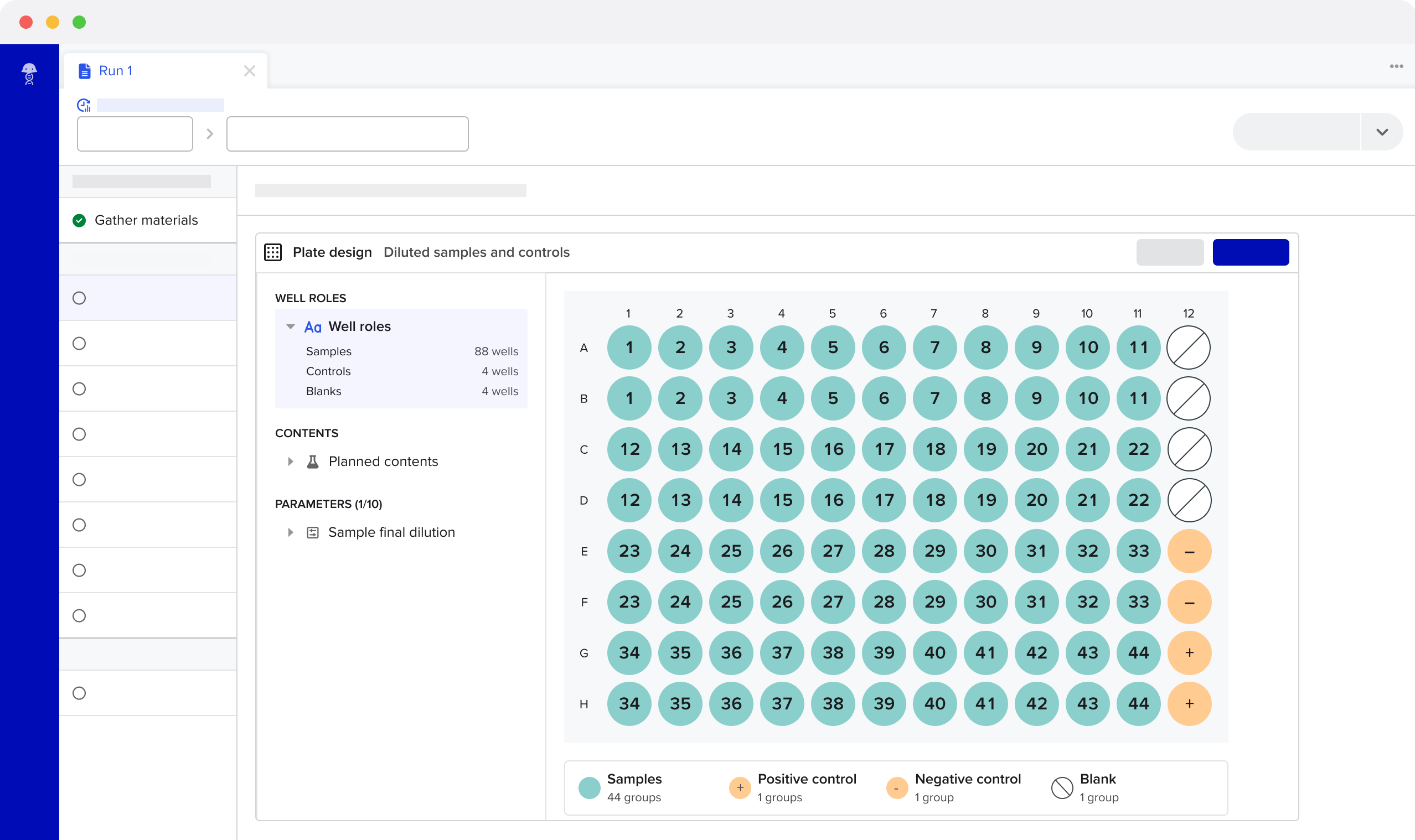Close the Run 1 tab
1415x840 pixels.
[x=250, y=71]
